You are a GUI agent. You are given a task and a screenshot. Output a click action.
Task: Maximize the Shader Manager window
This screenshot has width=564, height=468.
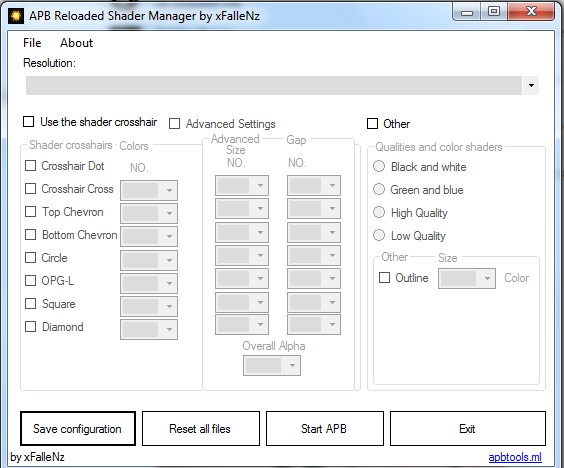[x=494, y=12]
